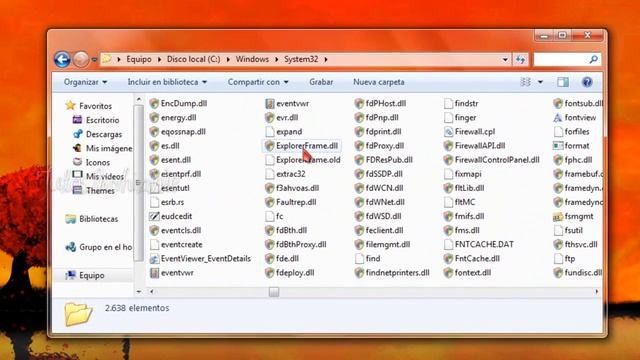
Task: Select Equipo in the address breadcrumb
Action: point(139,59)
